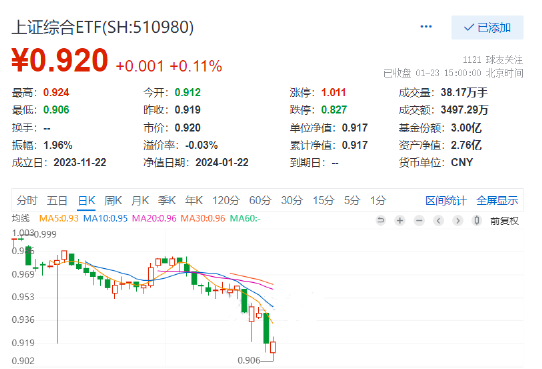Screen dimensions: 542x369
Task: Select the 60分 chart period tab
Action: pyautogui.click(x=260, y=200)
